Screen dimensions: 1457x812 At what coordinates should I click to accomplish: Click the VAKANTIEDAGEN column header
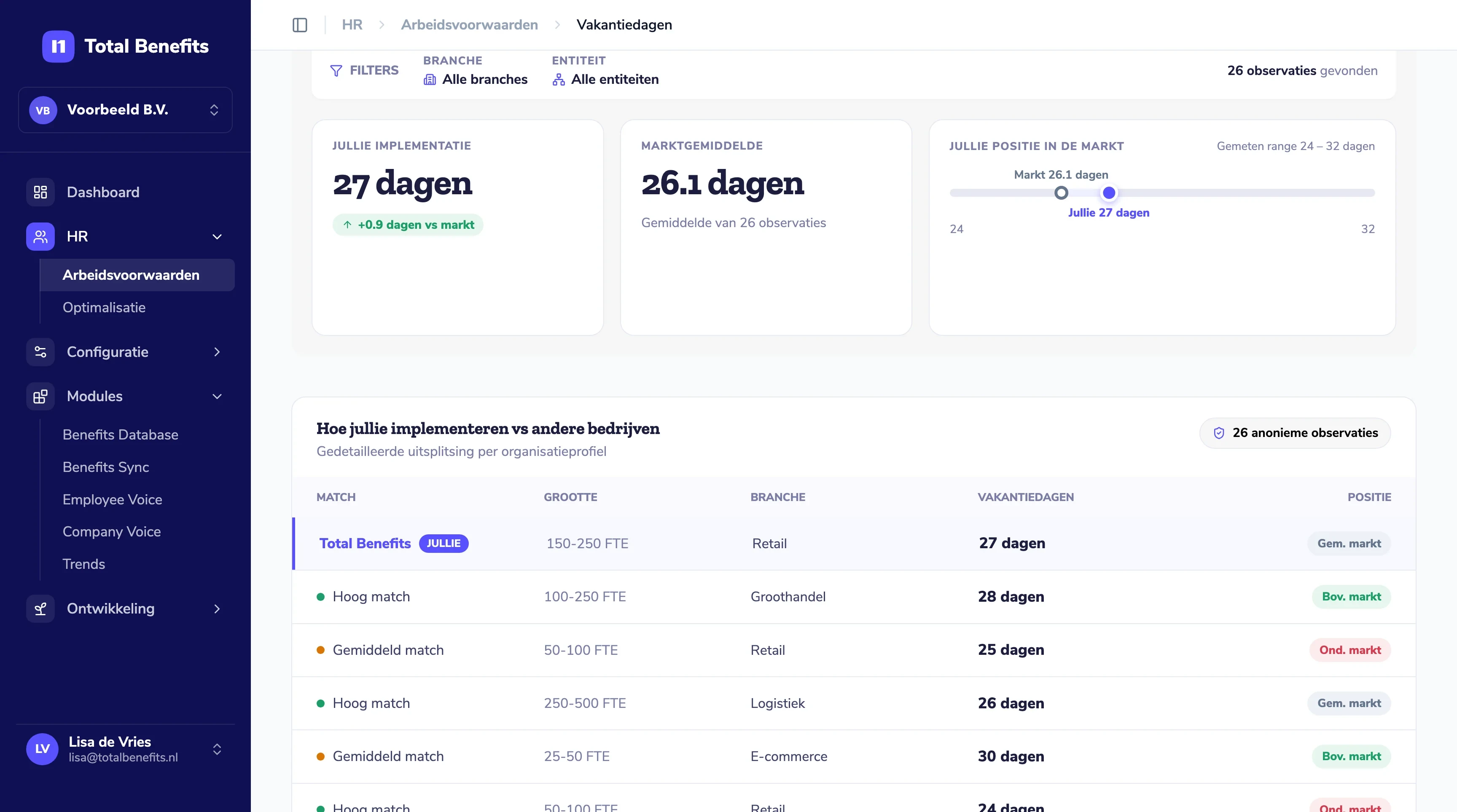coord(1025,498)
